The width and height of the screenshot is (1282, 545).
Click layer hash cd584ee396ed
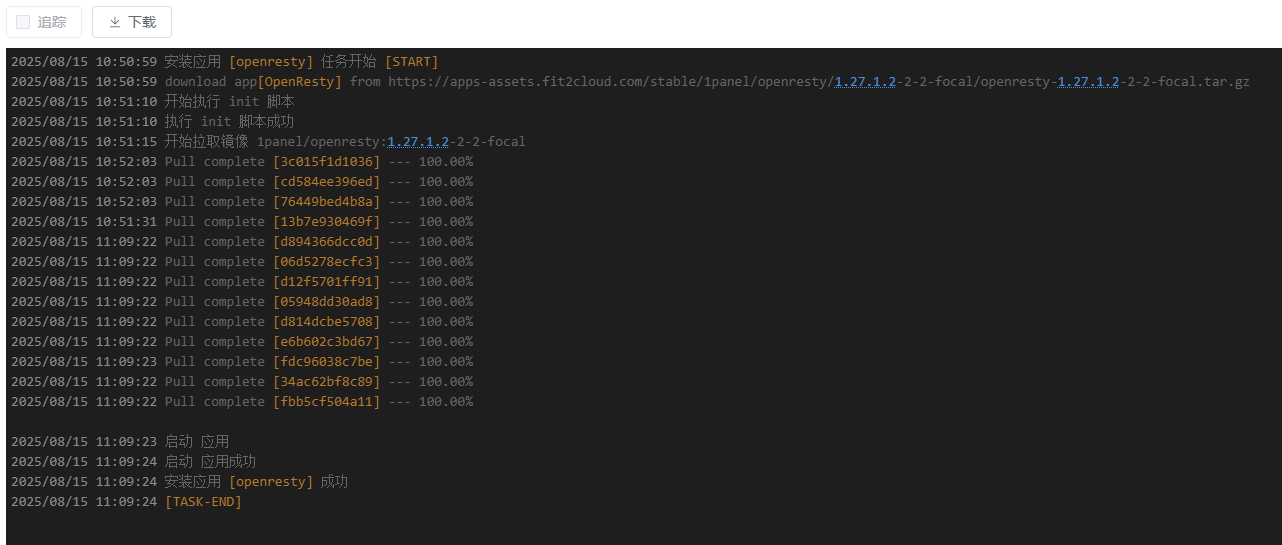326,182
